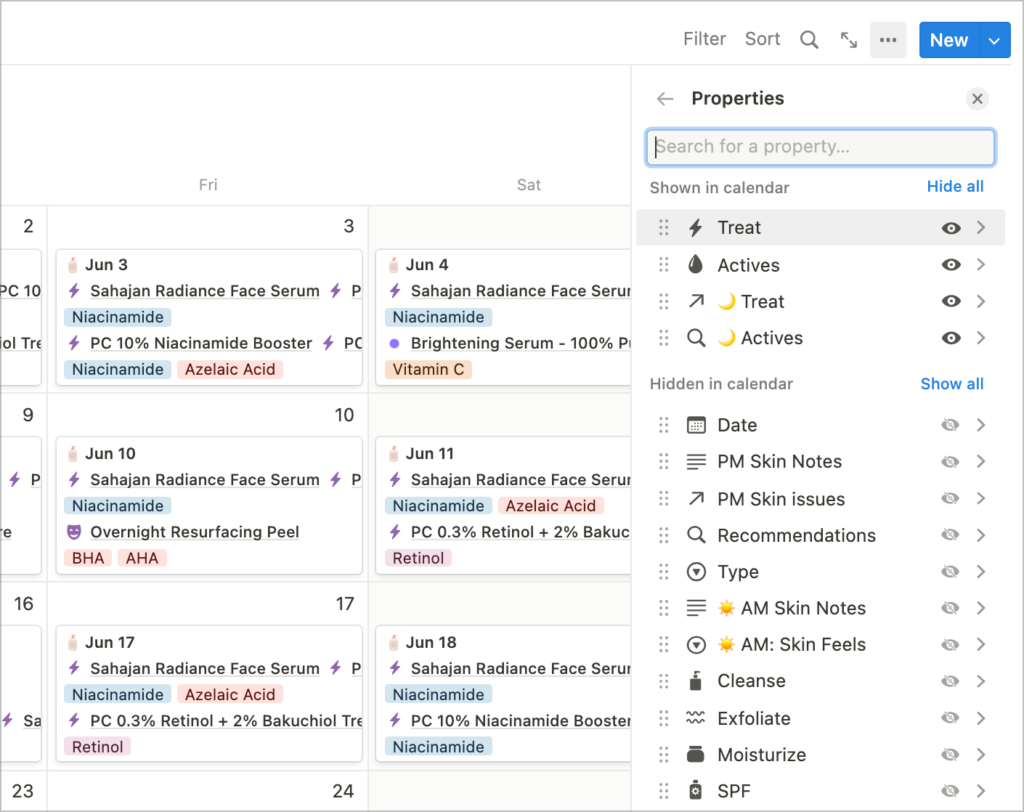Expand the Type property chevron

(x=981, y=572)
